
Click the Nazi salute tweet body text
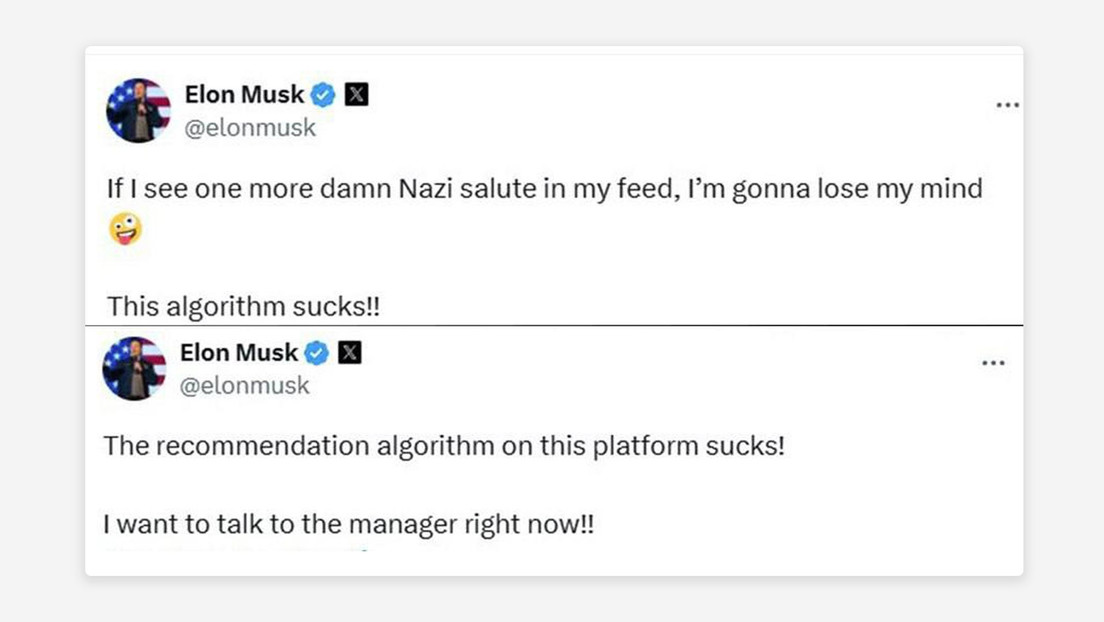point(545,188)
